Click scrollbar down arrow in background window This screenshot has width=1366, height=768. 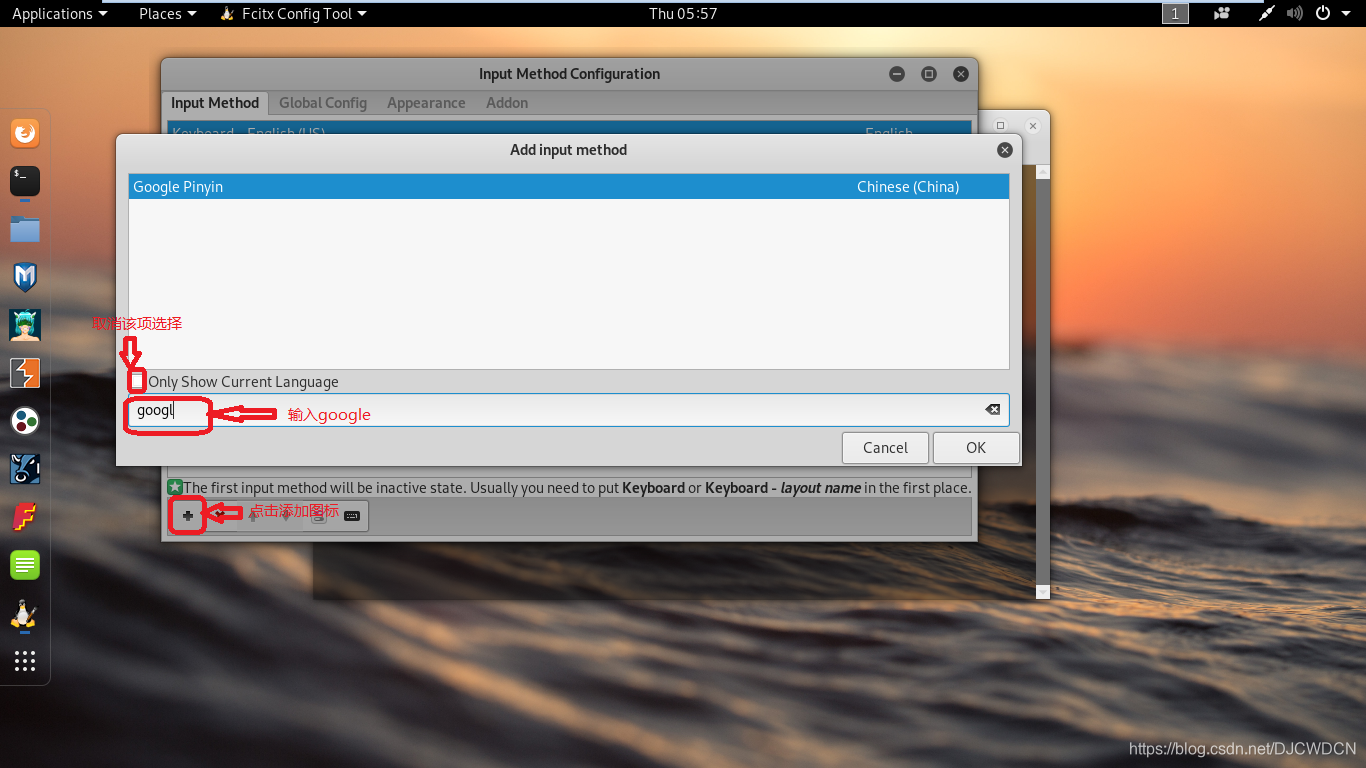(1043, 592)
